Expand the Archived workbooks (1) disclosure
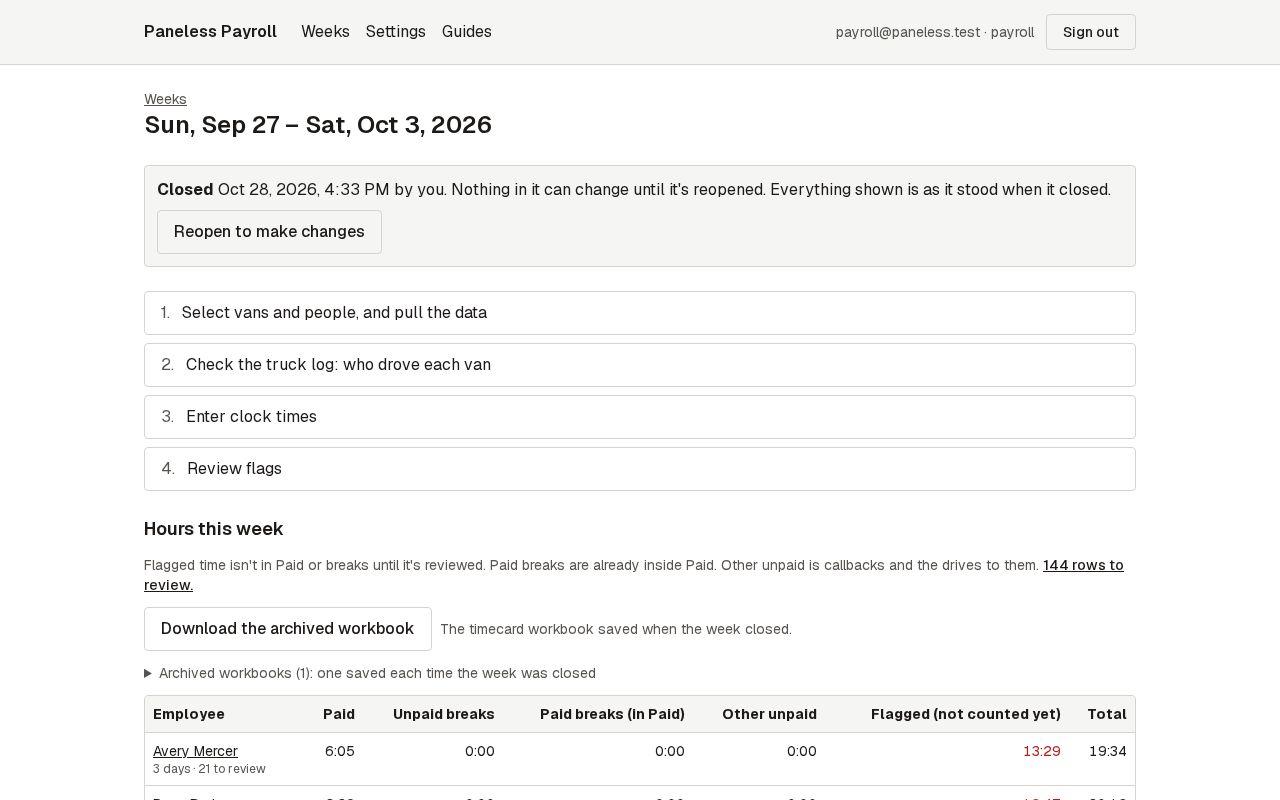Image resolution: width=1280 pixels, height=800 pixels. pos(370,673)
